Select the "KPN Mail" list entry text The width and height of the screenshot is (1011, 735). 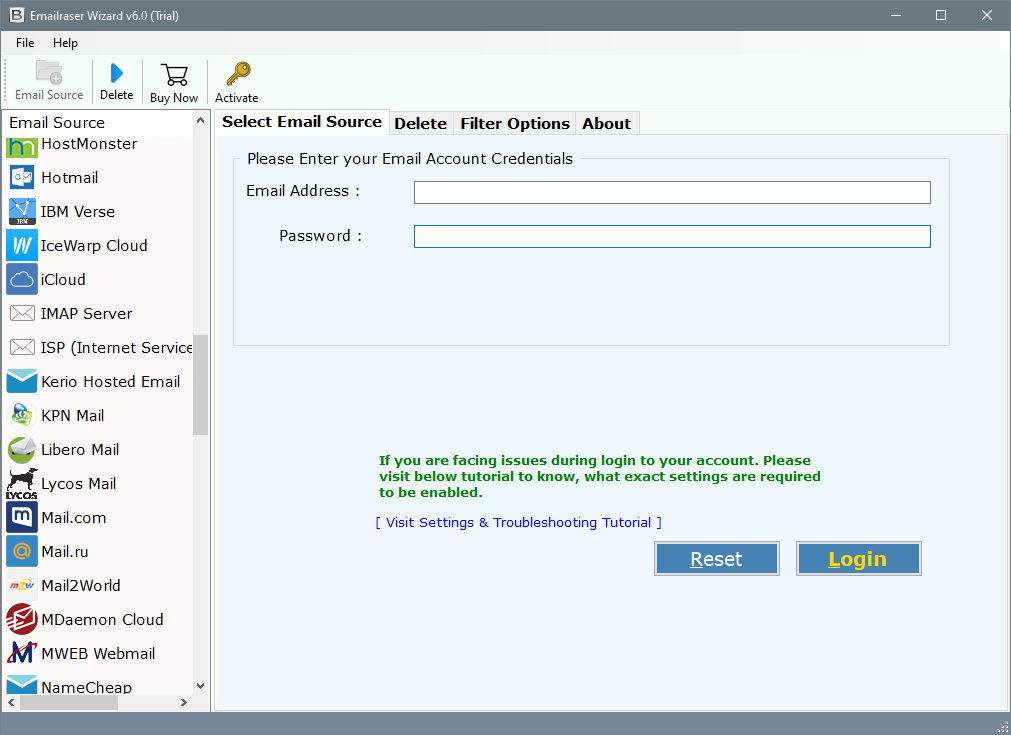pos(73,415)
